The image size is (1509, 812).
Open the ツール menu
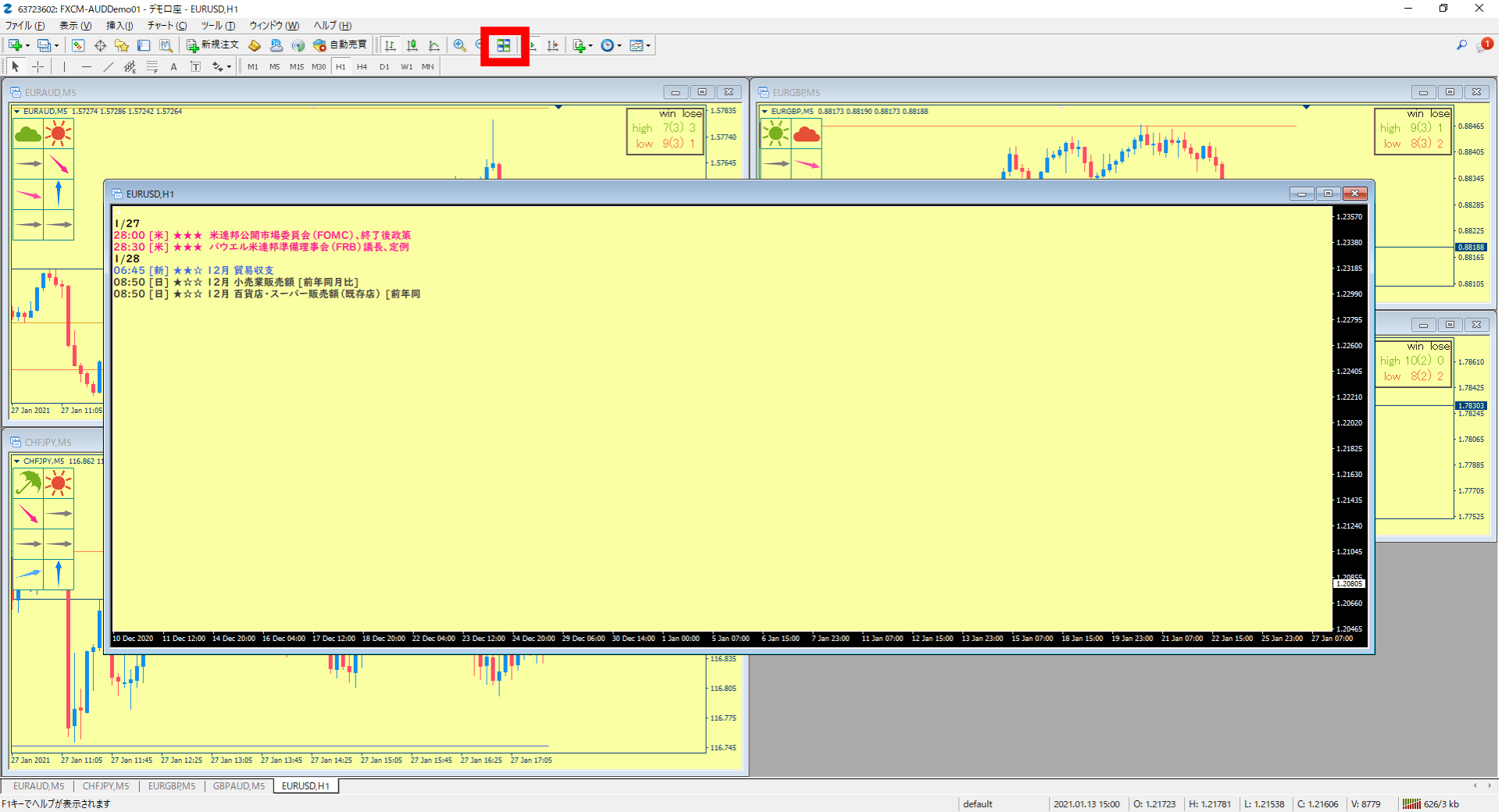click(x=218, y=26)
